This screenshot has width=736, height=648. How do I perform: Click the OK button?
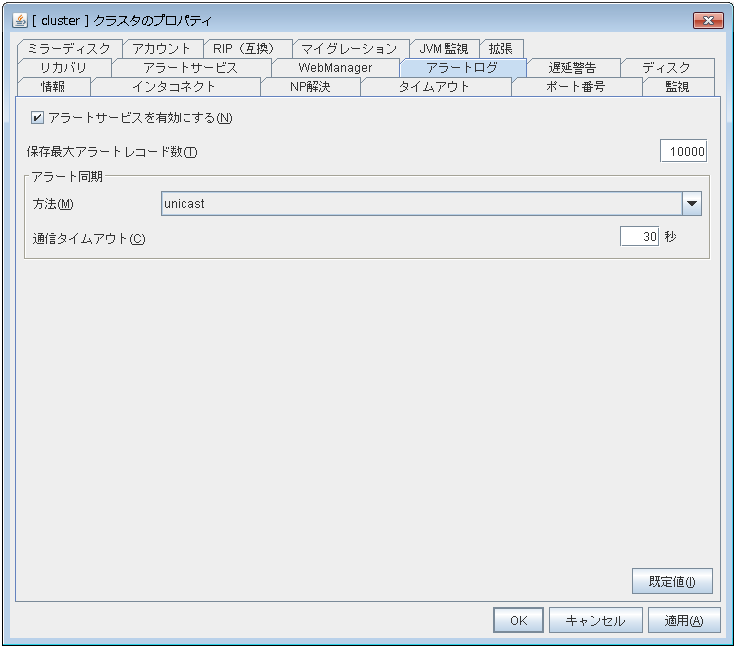[518, 620]
